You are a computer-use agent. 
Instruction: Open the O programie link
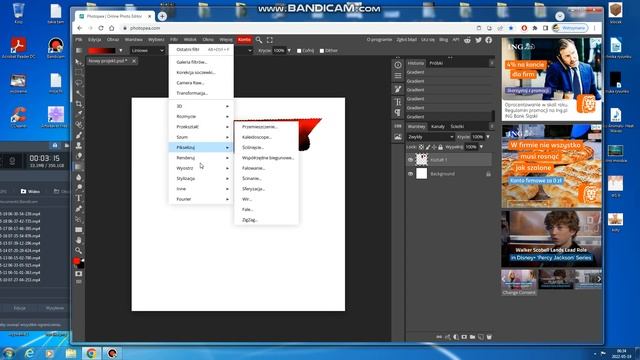pos(379,40)
